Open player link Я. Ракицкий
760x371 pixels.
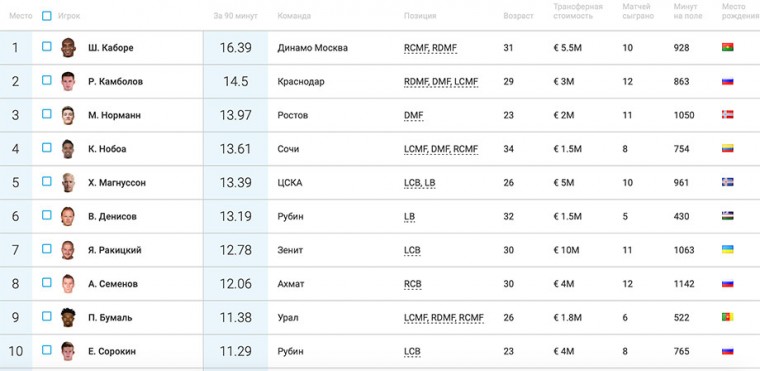115,250
